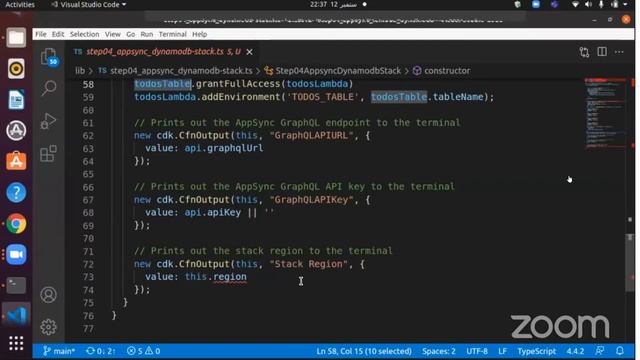Viewport: 640px width, 360px height.
Task: Open the Edit menu
Action: (58, 34)
